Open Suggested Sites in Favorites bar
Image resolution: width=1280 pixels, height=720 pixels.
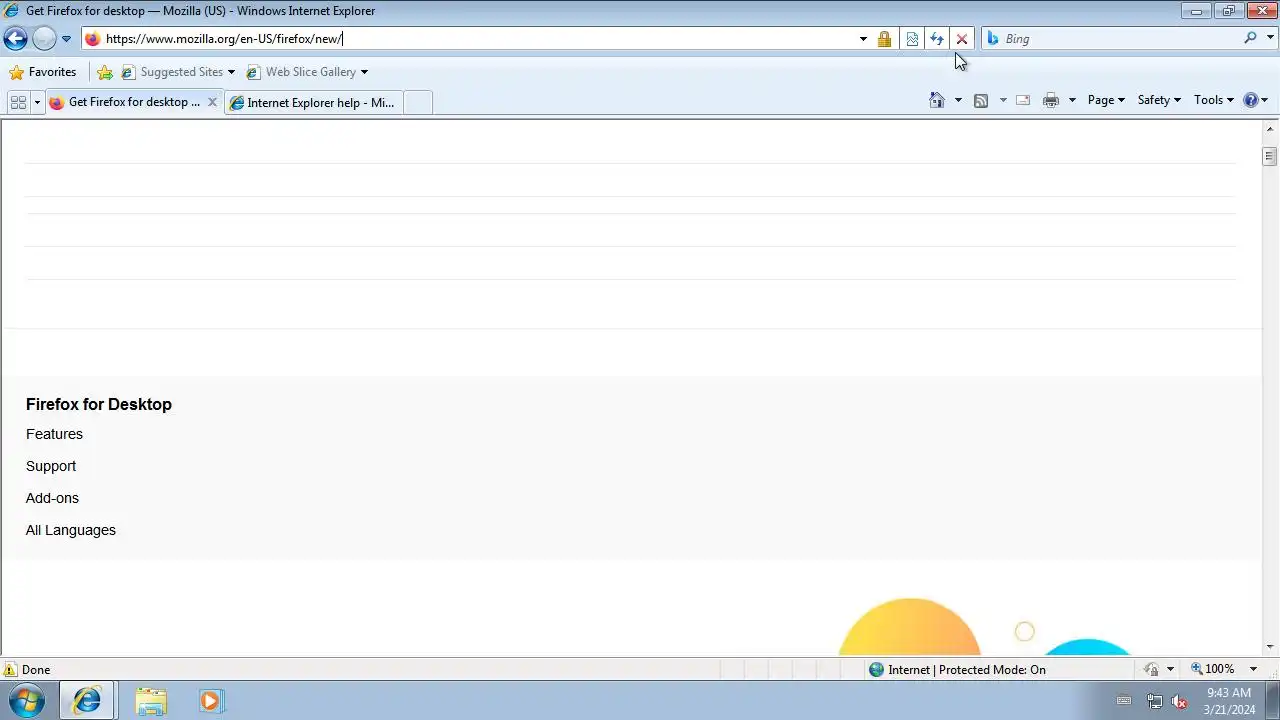click(x=172, y=72)
